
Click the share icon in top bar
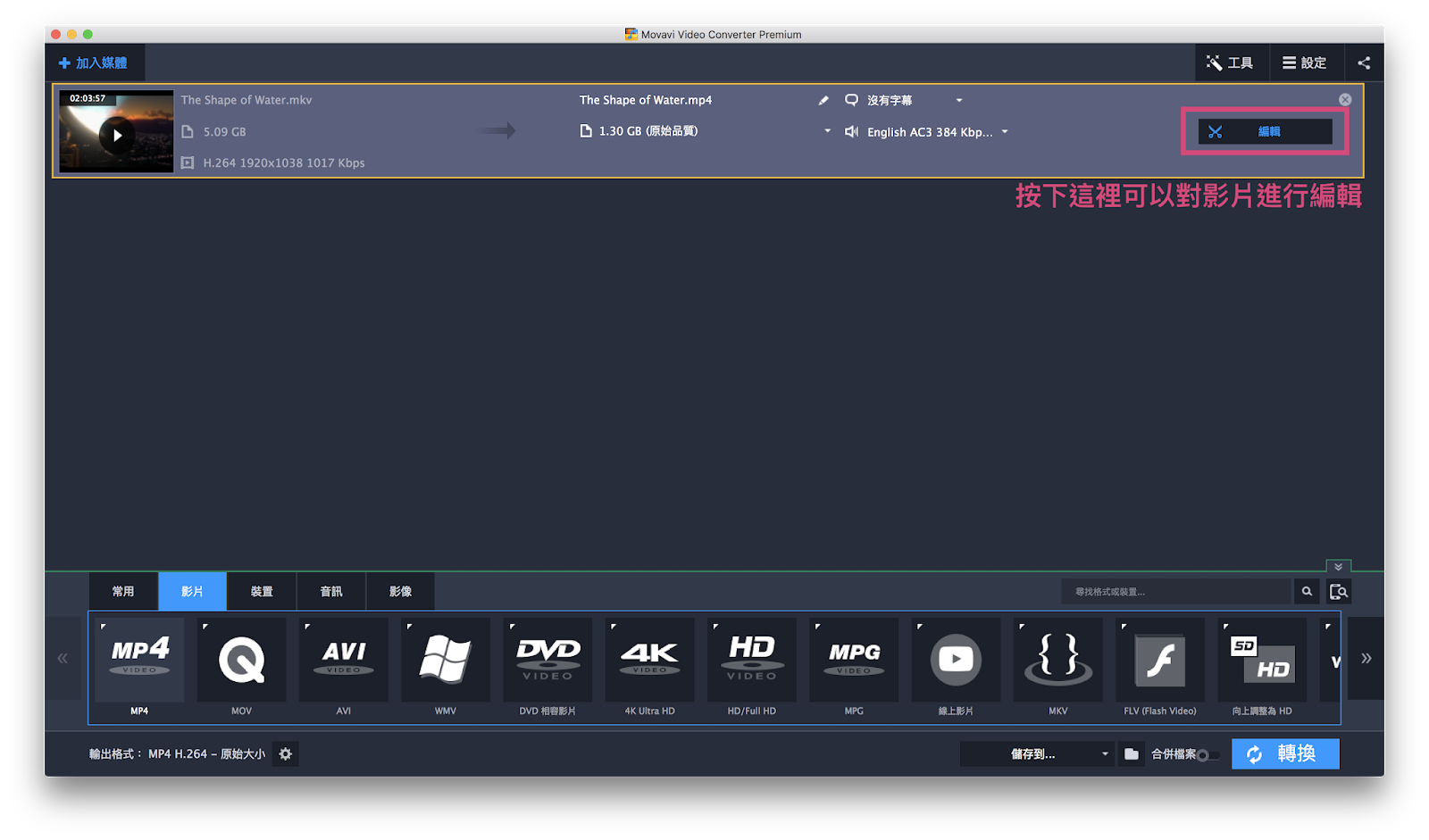[1364, 62]
